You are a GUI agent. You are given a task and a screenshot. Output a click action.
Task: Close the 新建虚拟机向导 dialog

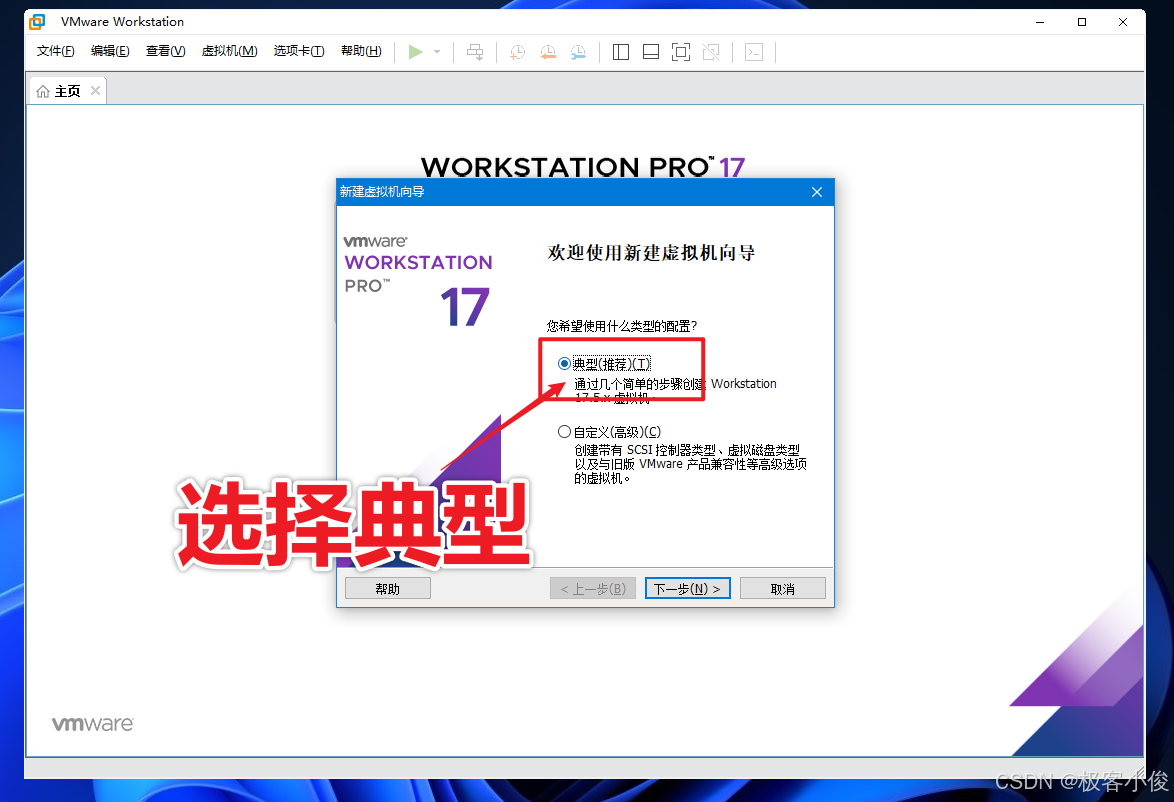click(x=817, y=192)
